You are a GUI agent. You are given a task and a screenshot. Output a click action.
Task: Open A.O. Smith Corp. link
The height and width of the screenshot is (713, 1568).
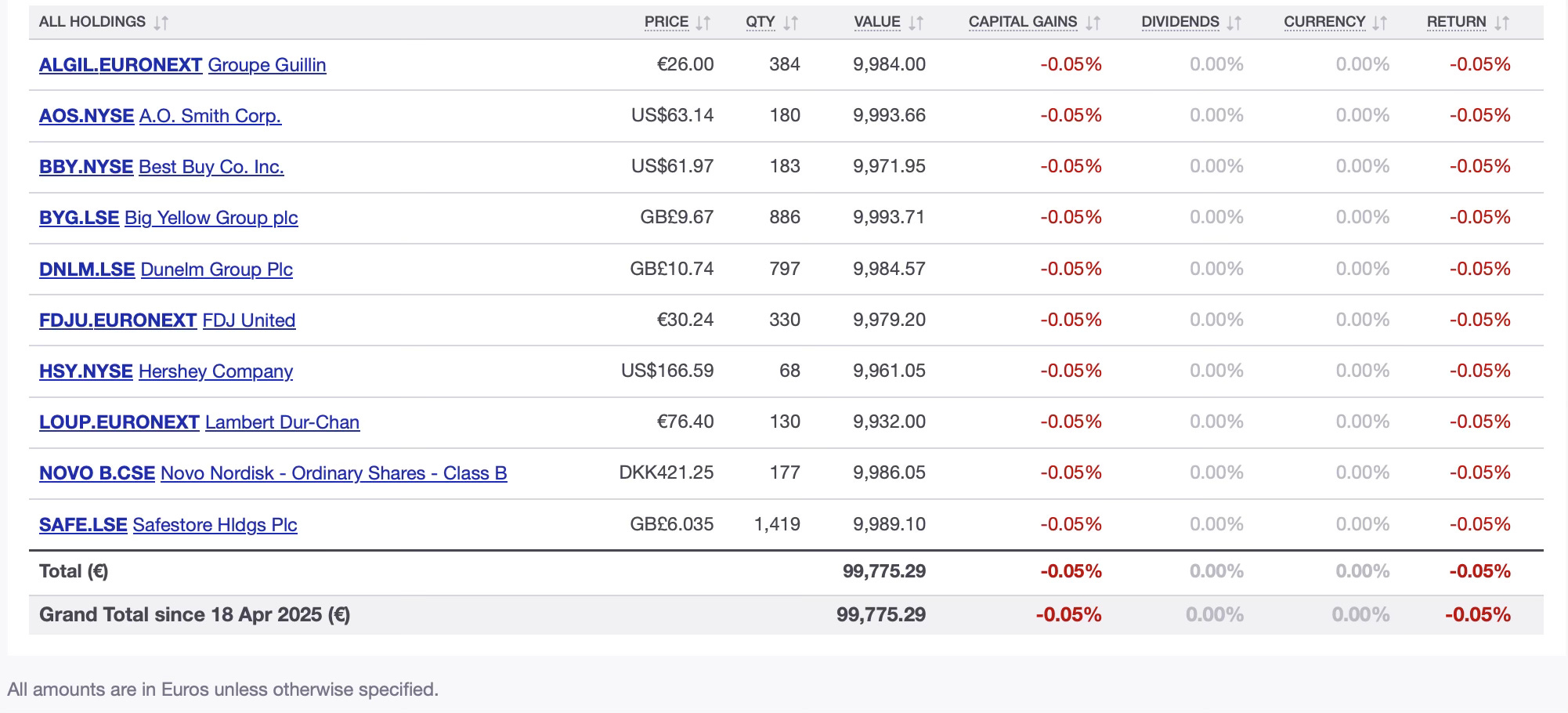(210, 116)
